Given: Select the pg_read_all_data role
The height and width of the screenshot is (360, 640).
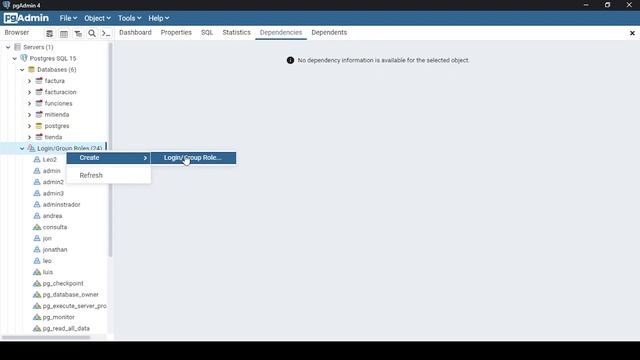Looking at the screenshot, I should [66, 328].
